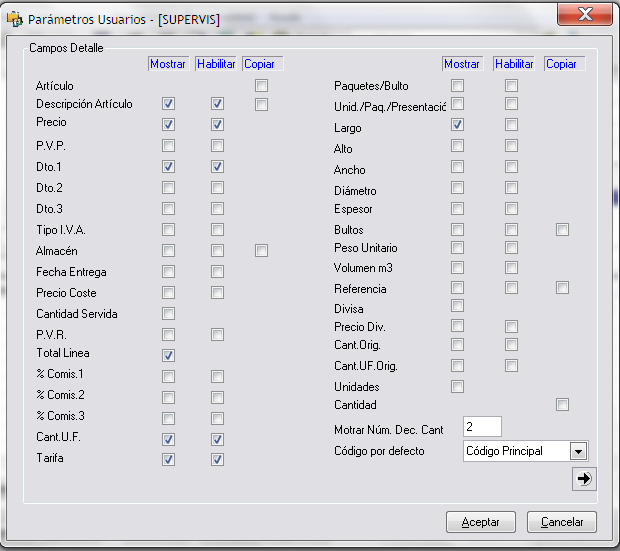620x551 pixels.
Task: Tick the Copiar checkbox for Cantidad
Action: pyautogui.click(x=562, y=405)
